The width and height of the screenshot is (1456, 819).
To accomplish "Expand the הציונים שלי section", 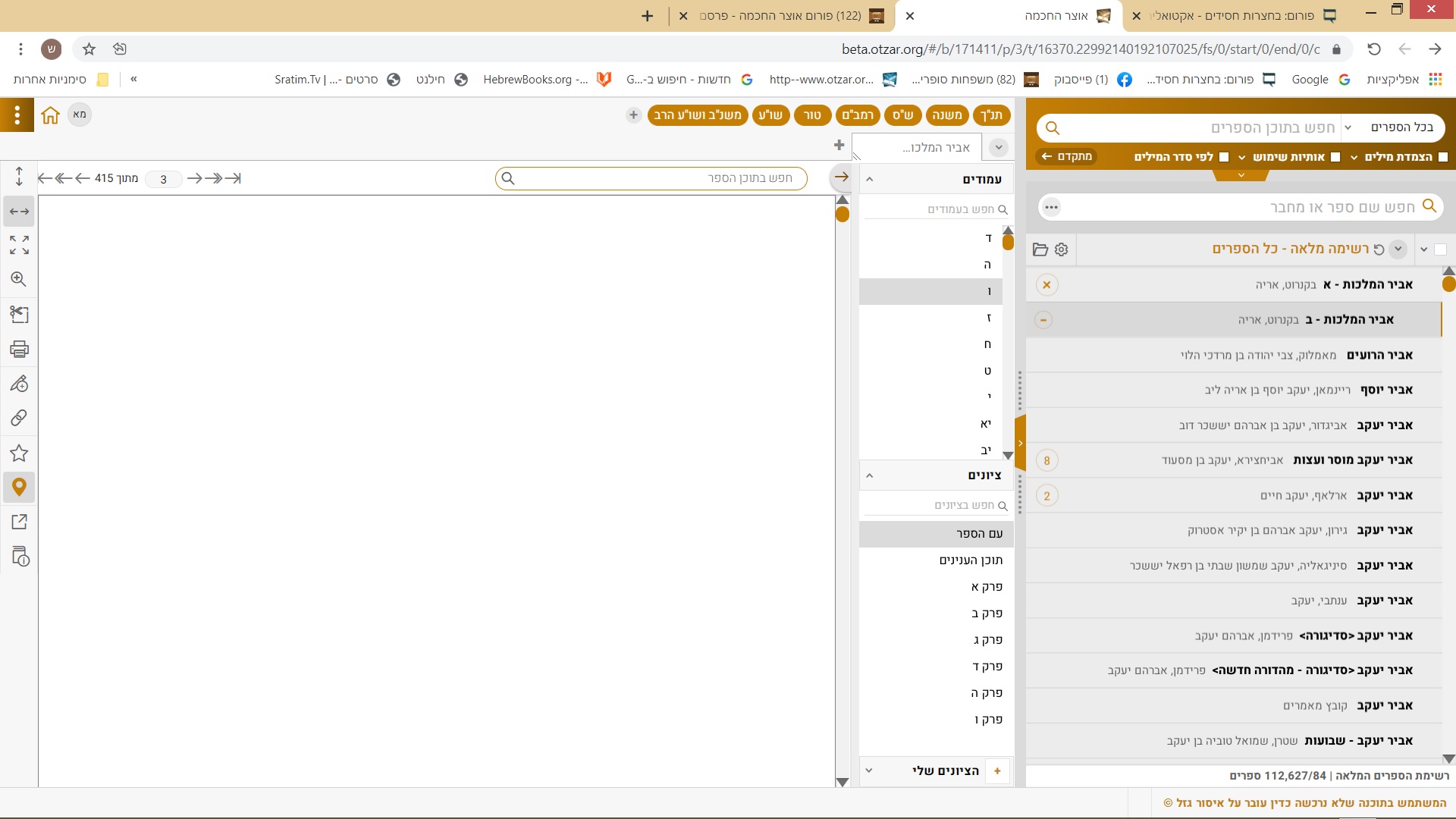I will (869, 770).
